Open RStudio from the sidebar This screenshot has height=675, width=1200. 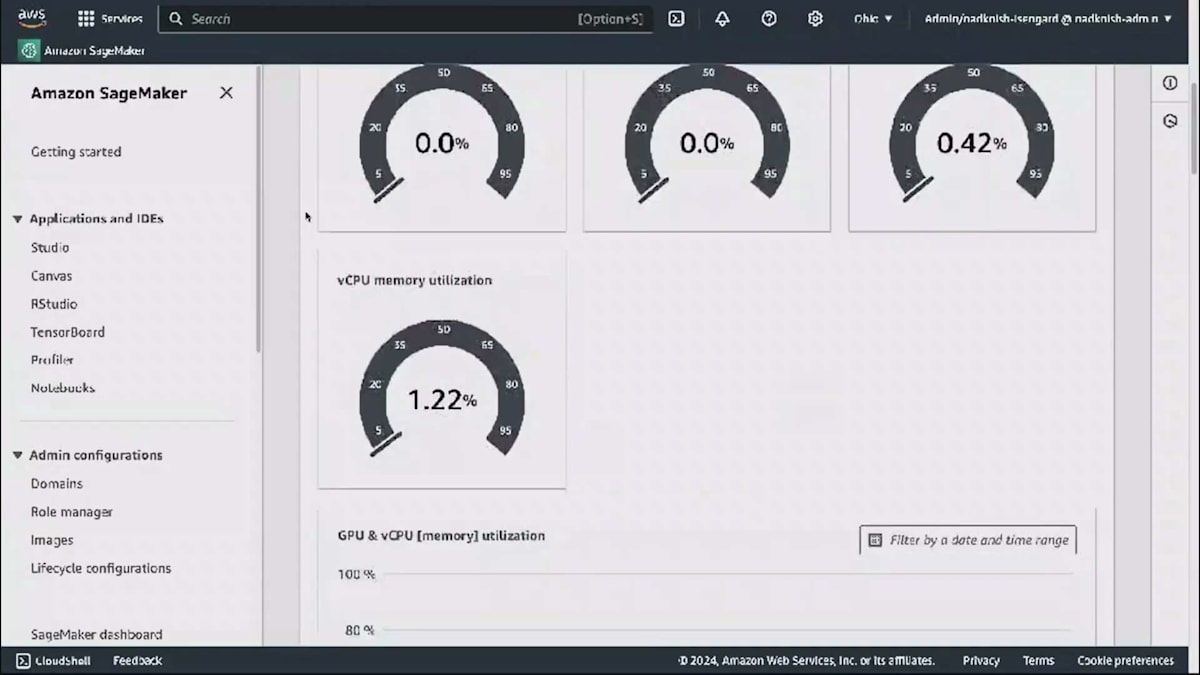point(54,304)
